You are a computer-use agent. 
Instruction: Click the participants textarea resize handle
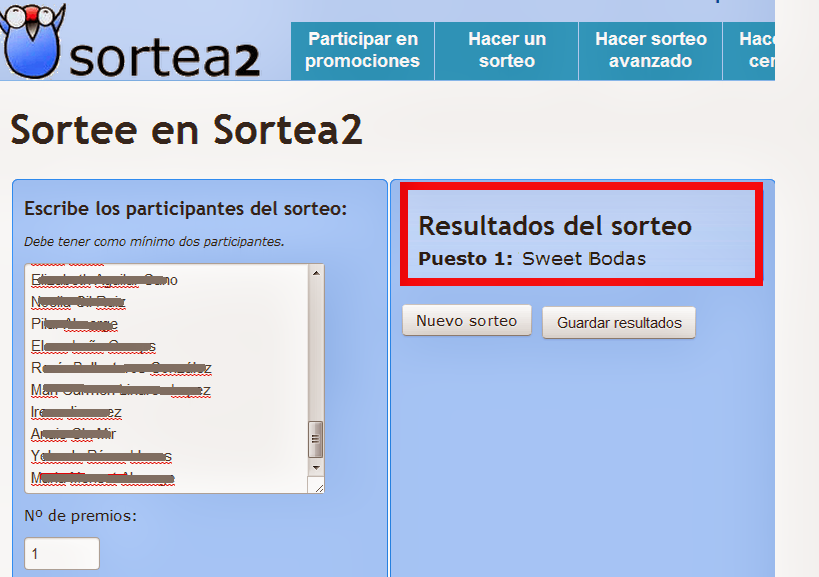tap(319, 488)
